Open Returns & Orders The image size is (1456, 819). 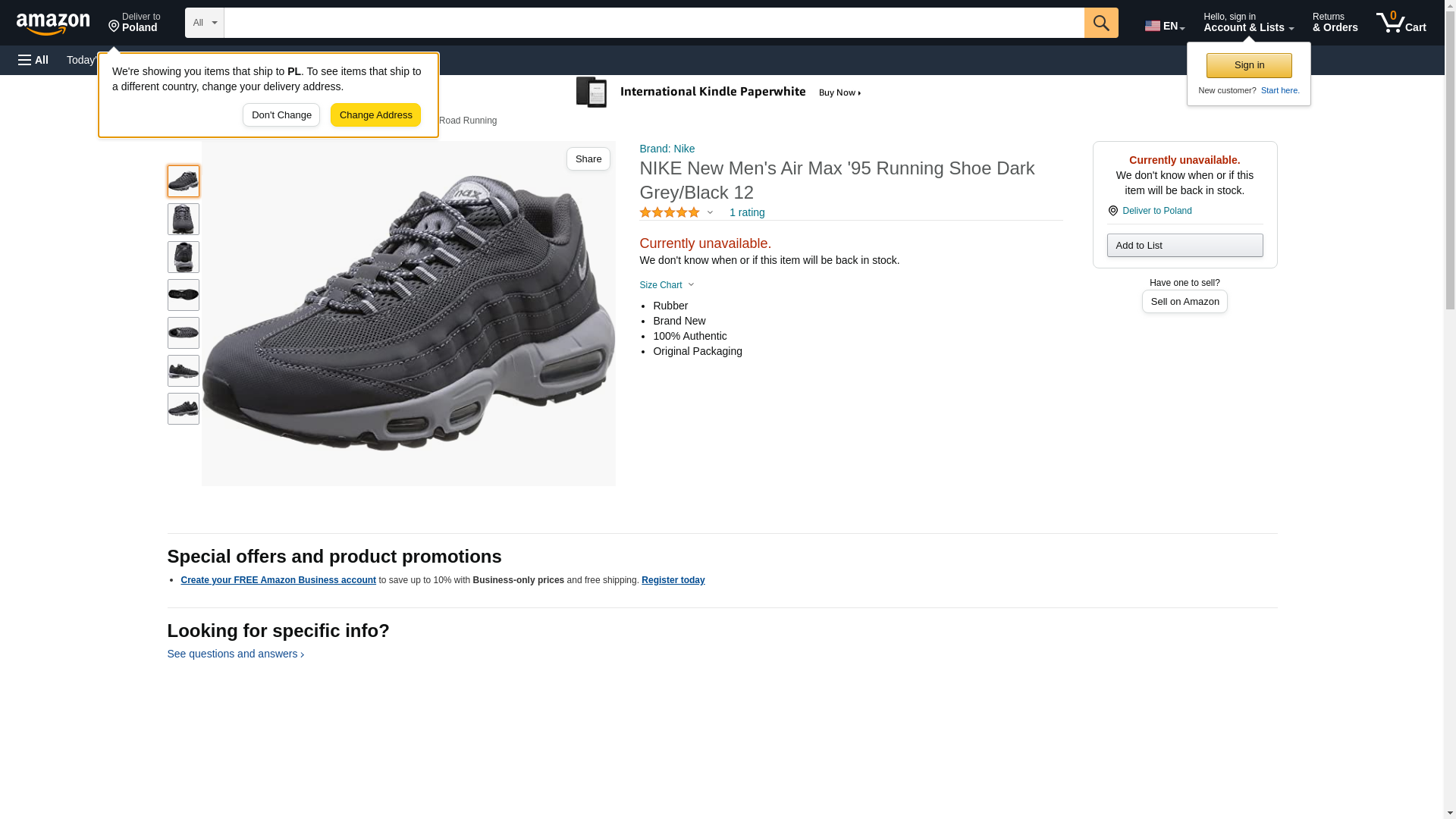coord(1335,23)
